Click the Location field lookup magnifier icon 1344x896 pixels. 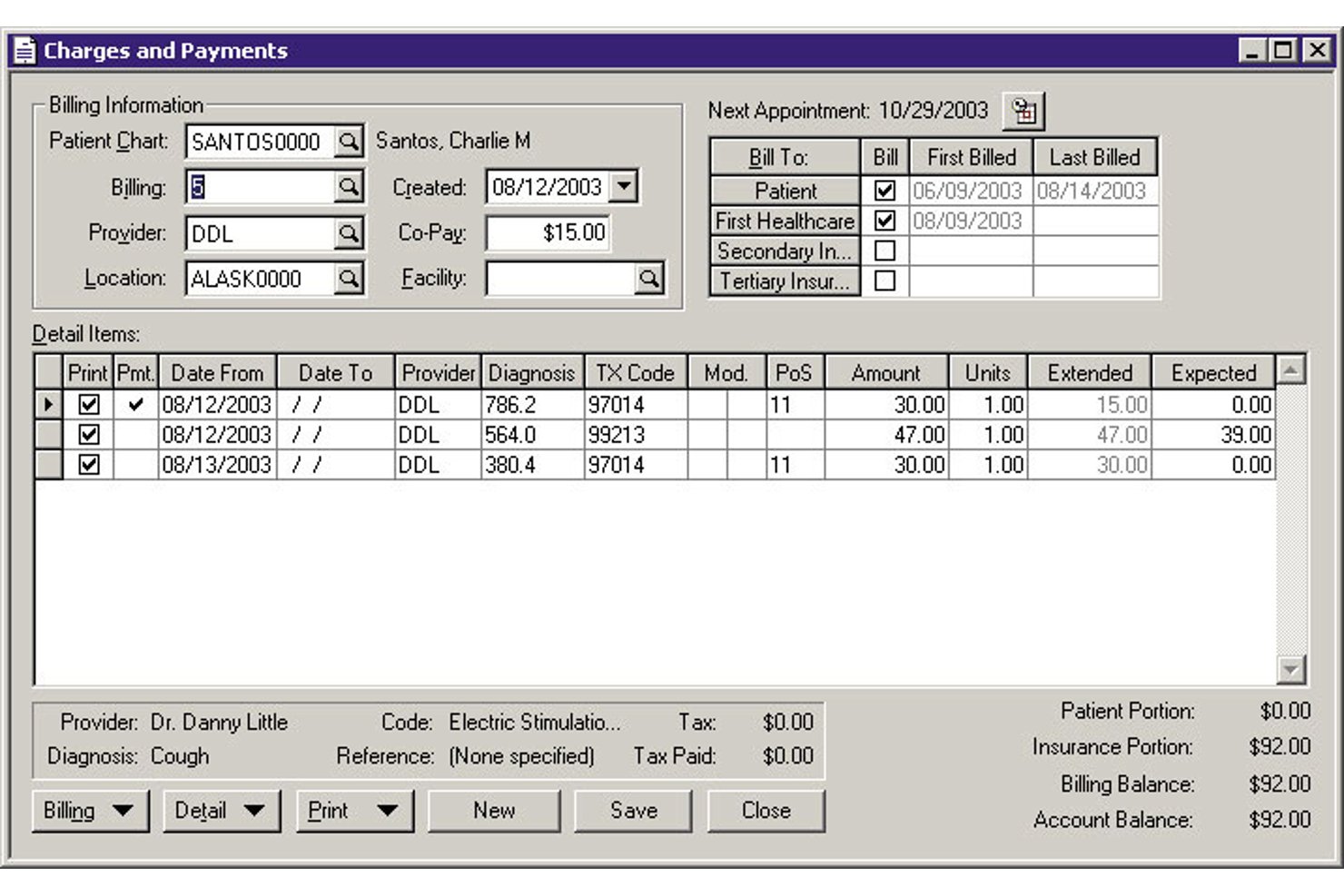[x=348, y=279]
